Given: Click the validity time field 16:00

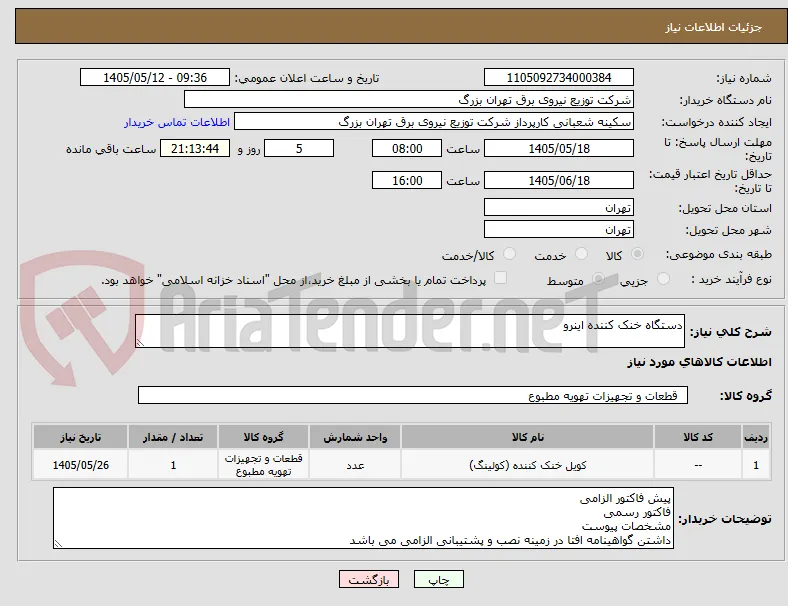Looking at the screenshot, I should coord(407,180).
